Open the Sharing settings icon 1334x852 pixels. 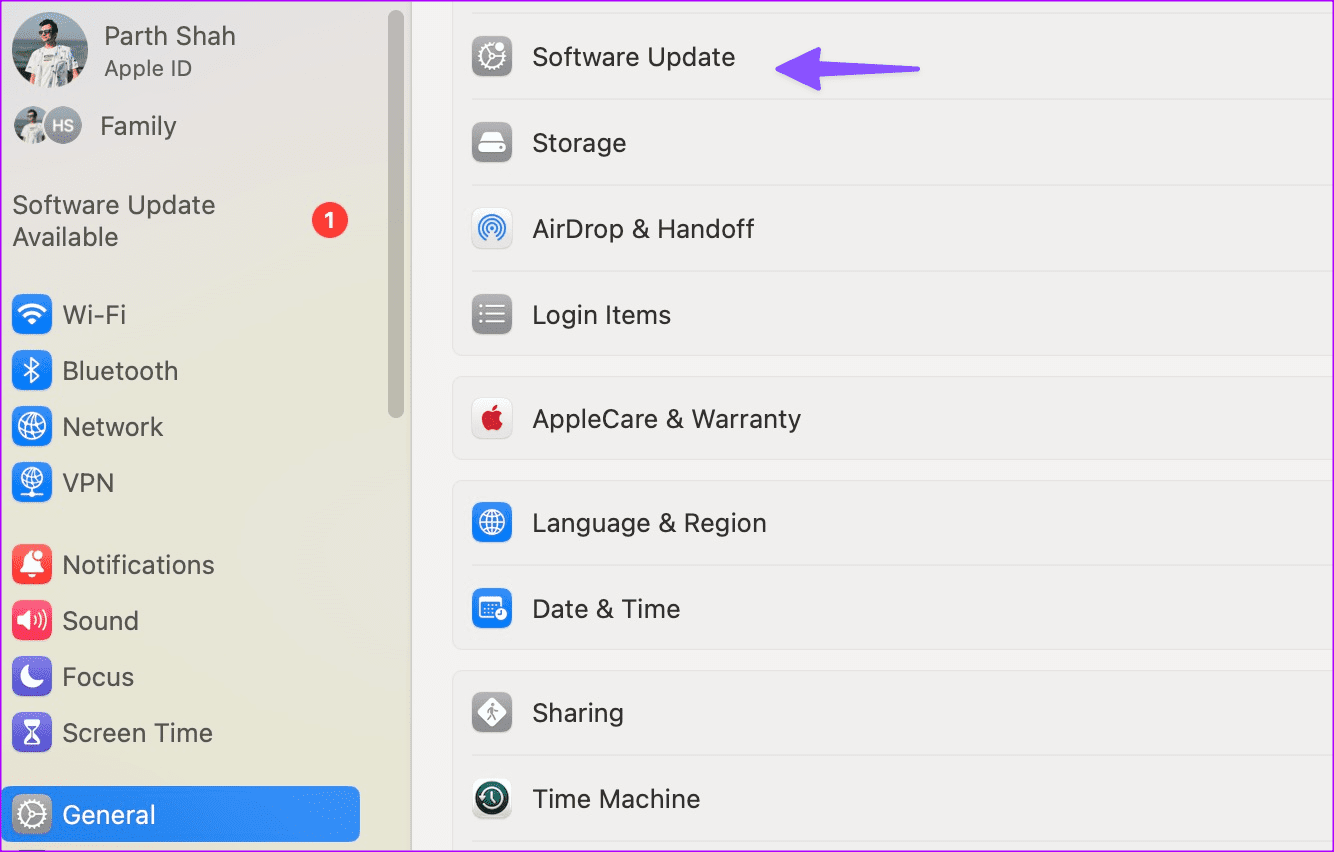click(491, 712)
